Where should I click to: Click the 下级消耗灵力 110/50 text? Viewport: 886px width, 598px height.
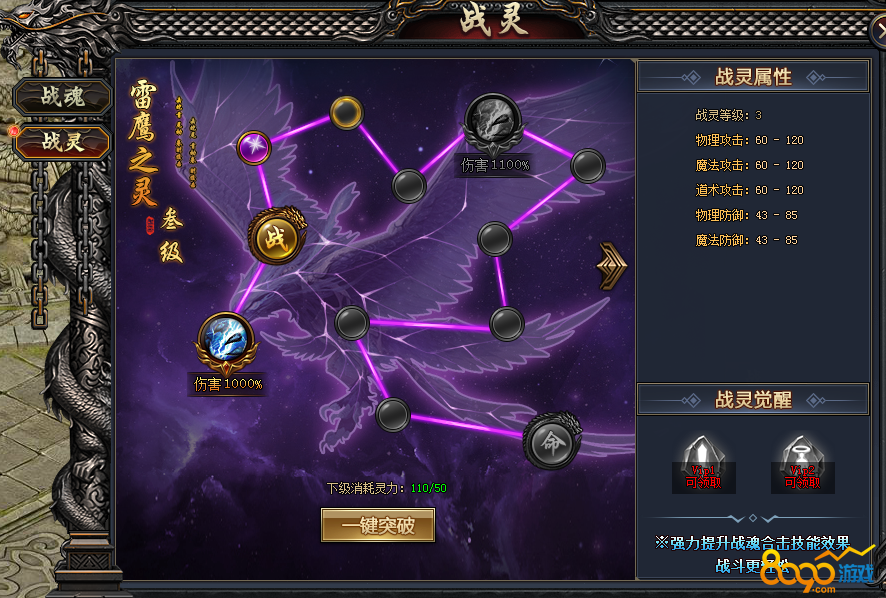click(386, 488)
